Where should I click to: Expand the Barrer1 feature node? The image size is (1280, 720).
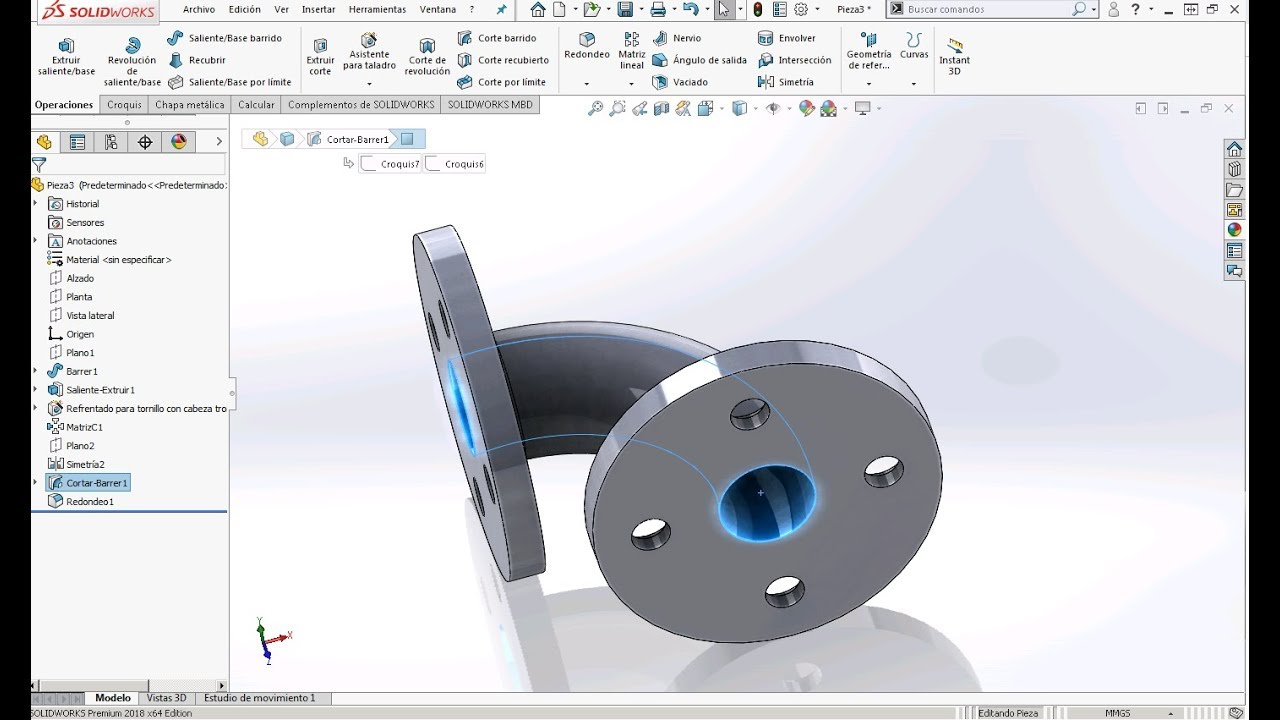(35, 371)
